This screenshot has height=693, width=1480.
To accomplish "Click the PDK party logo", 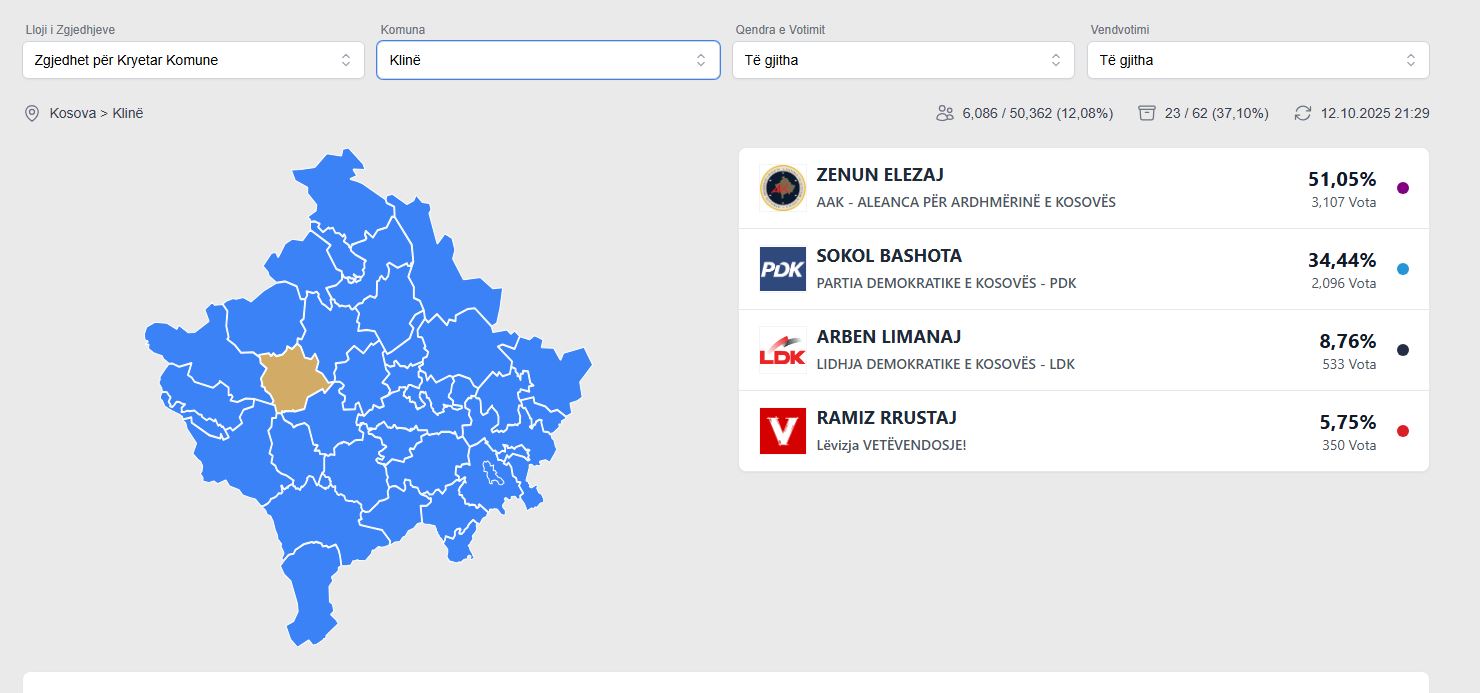I will (782, 269).
